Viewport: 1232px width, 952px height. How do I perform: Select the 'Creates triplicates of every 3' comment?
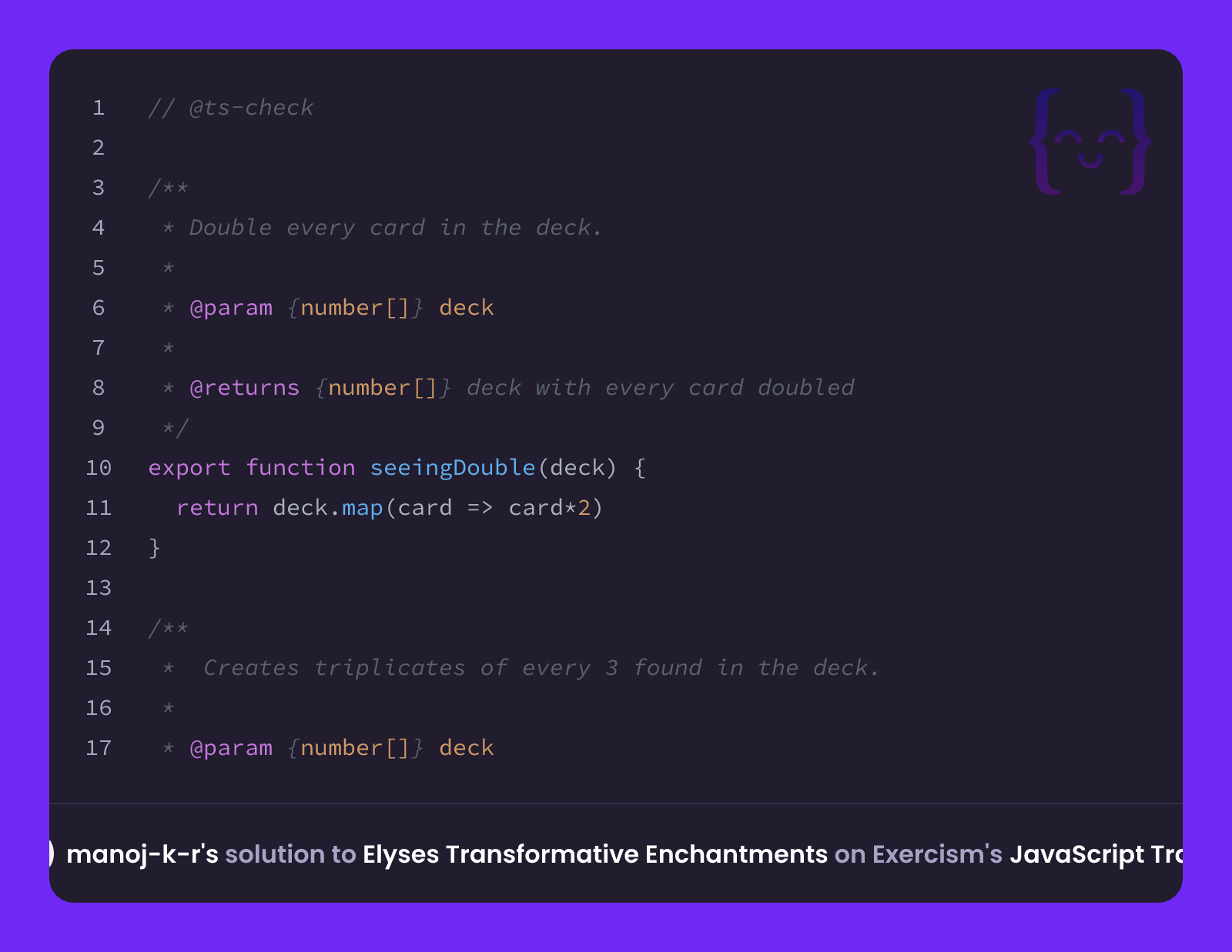click(411, 668)
